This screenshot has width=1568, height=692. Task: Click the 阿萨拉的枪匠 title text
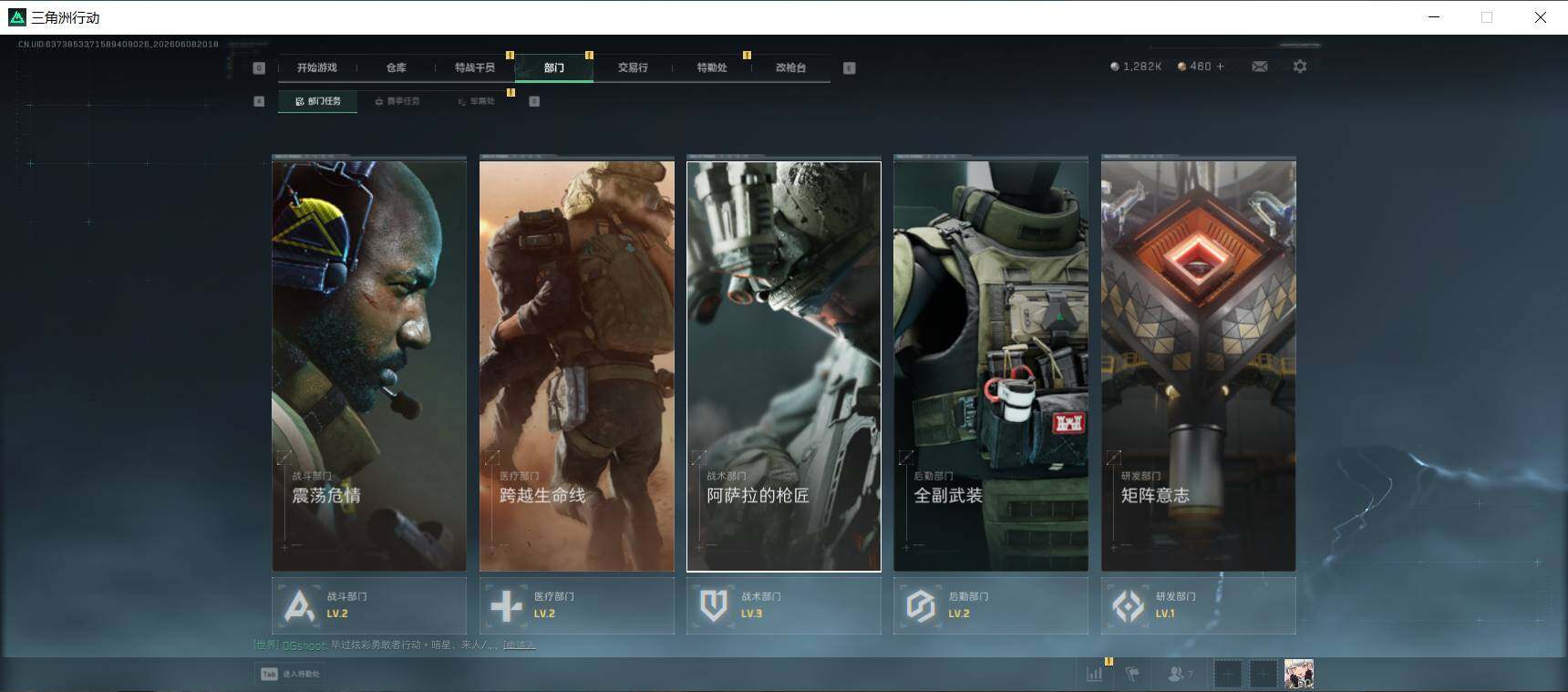(x=758, y=495)
